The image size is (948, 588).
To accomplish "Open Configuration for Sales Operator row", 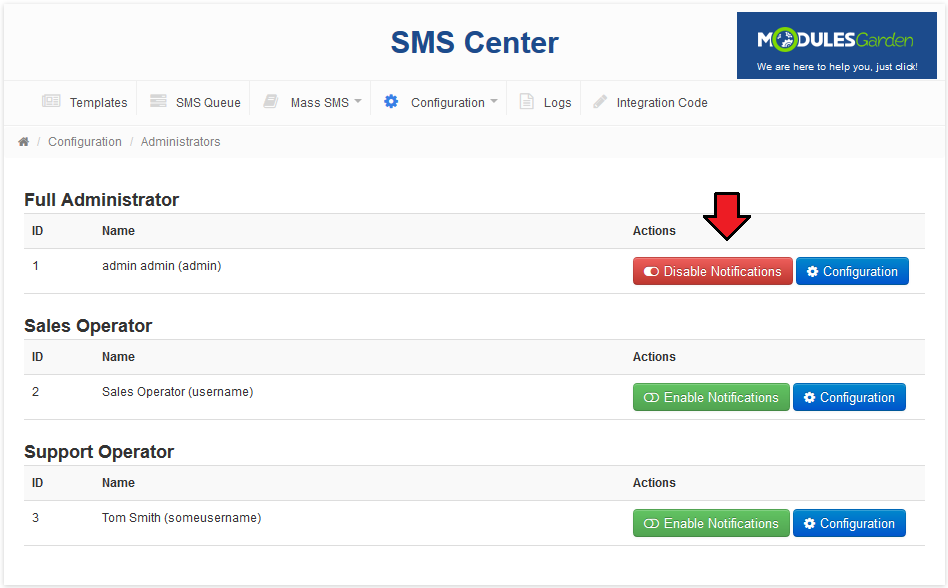I will point(849,397).
